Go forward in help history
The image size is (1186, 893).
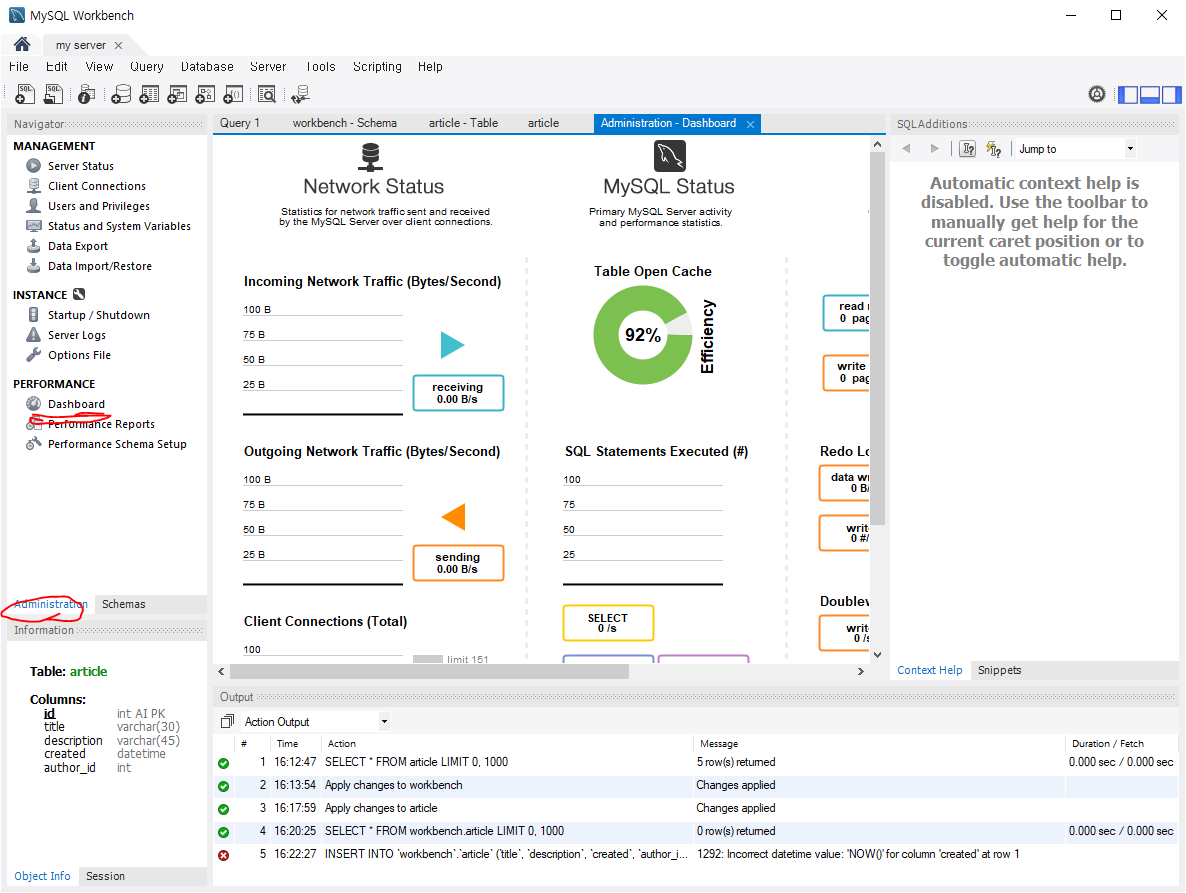[935, 149]
